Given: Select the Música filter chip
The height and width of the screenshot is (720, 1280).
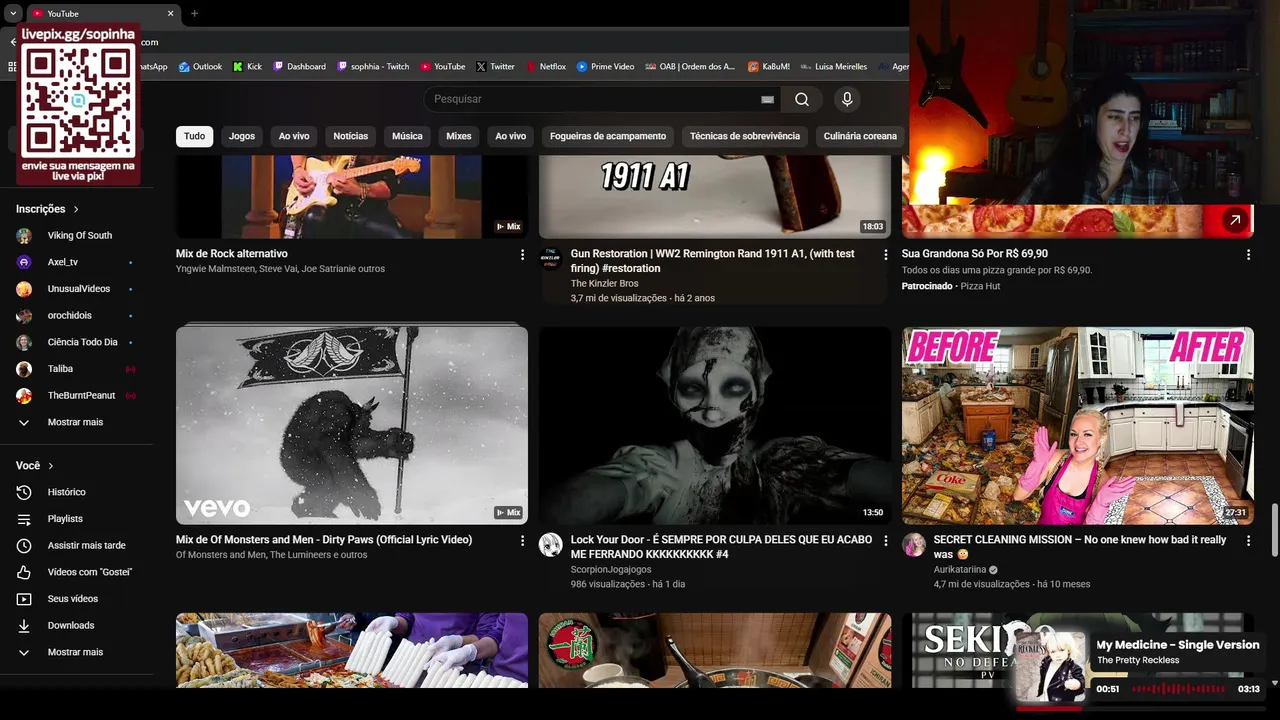Looking at the screenshot, I should point(407,136).
